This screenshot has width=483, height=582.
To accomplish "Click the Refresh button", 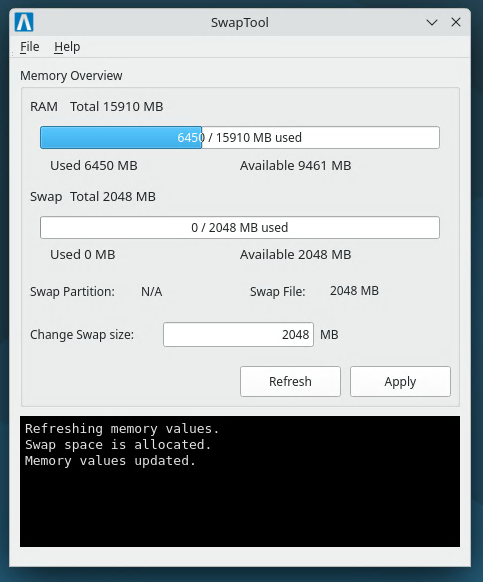I will tap(290, 381).
